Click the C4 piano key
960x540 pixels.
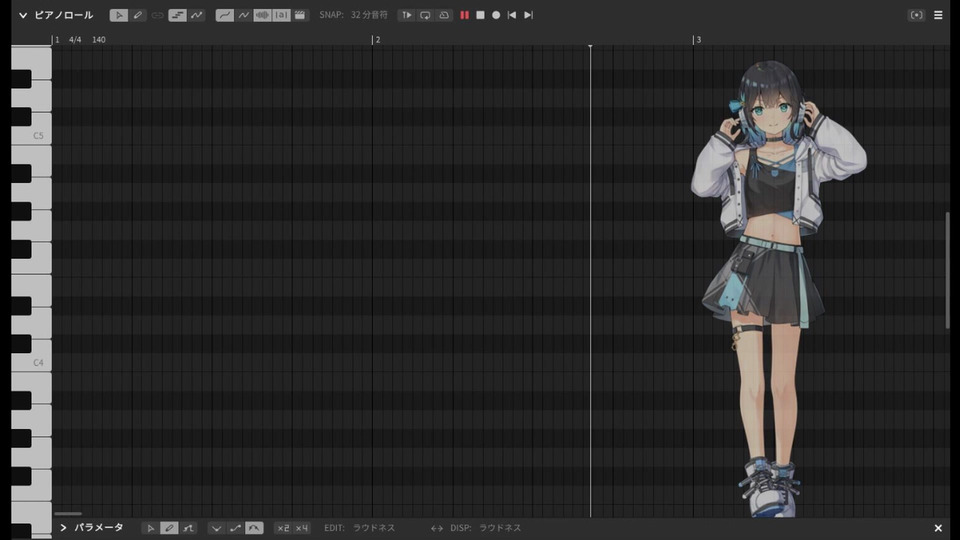pyautogui.click(x=31, y=356)
